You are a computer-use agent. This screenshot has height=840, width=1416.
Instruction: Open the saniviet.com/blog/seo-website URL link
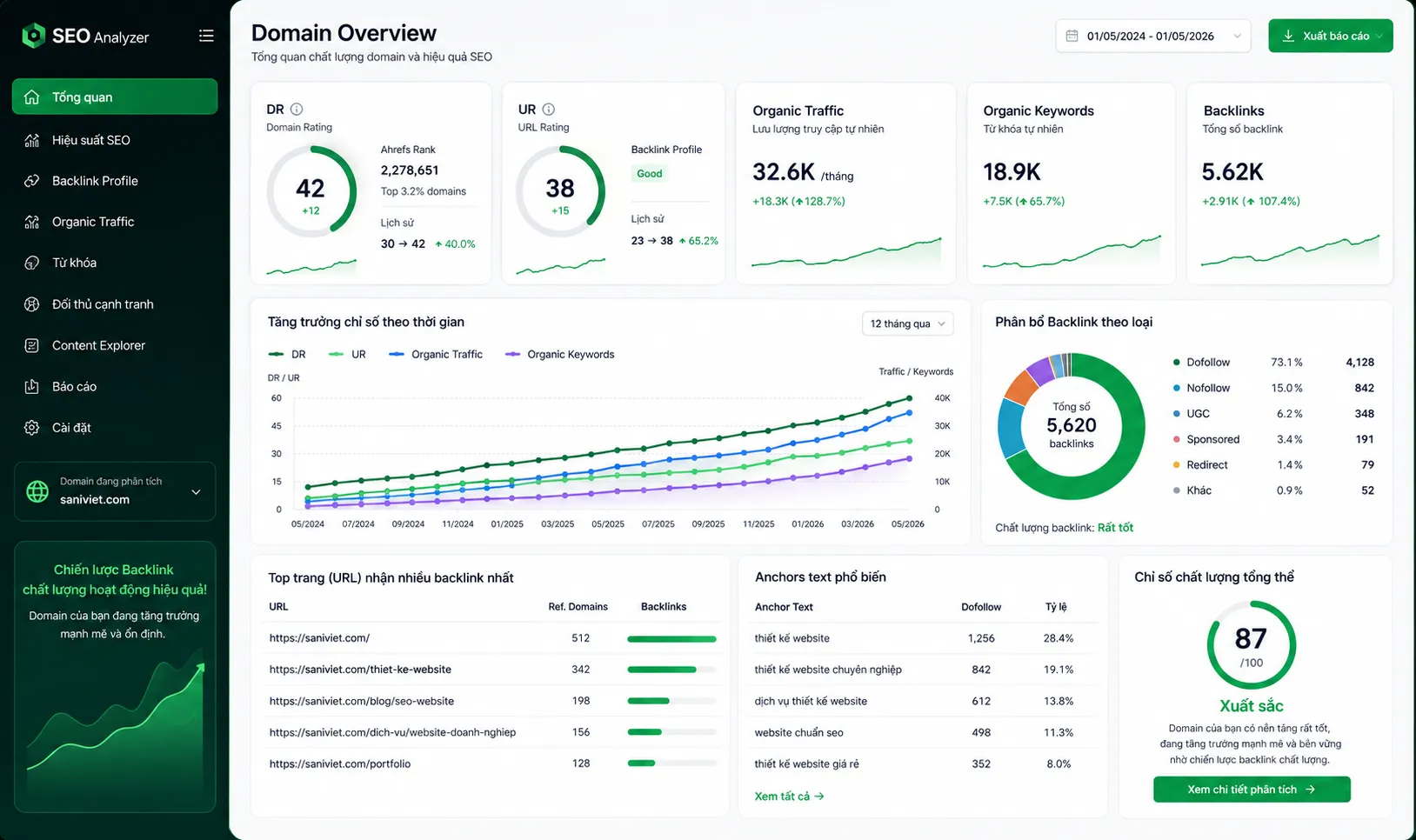362,701
